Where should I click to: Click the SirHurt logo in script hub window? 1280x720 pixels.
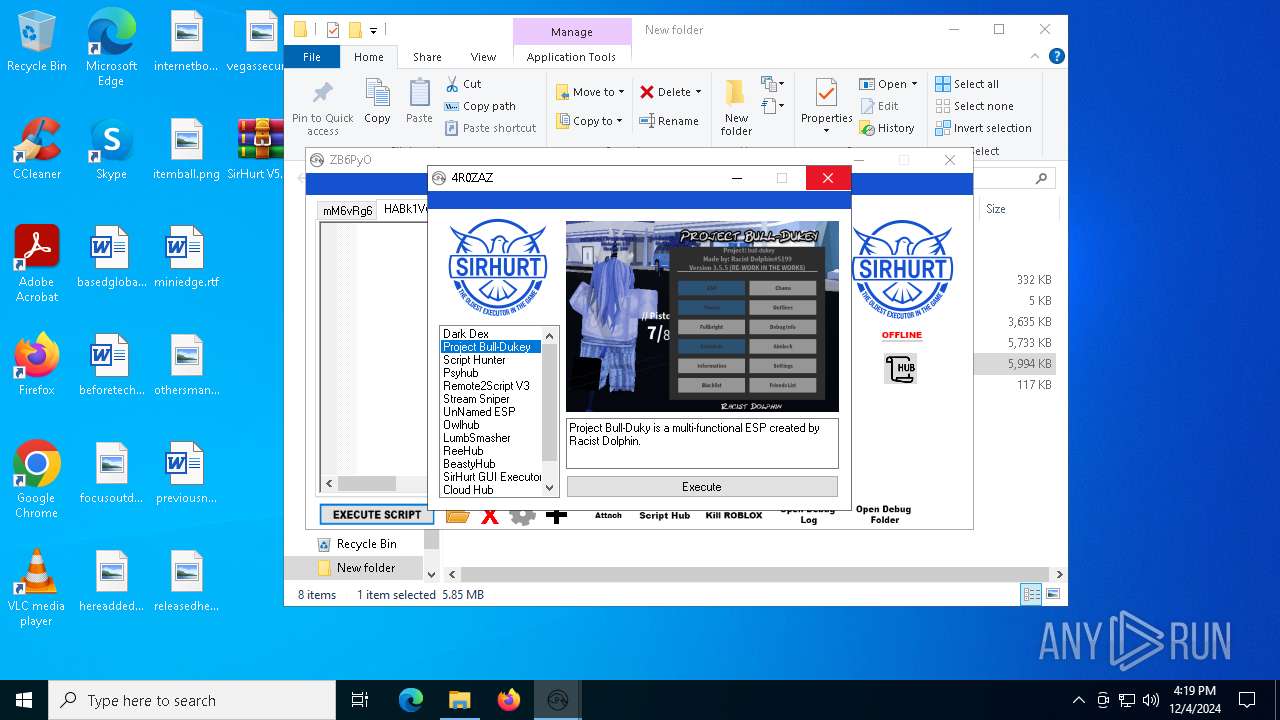point(497,266)
